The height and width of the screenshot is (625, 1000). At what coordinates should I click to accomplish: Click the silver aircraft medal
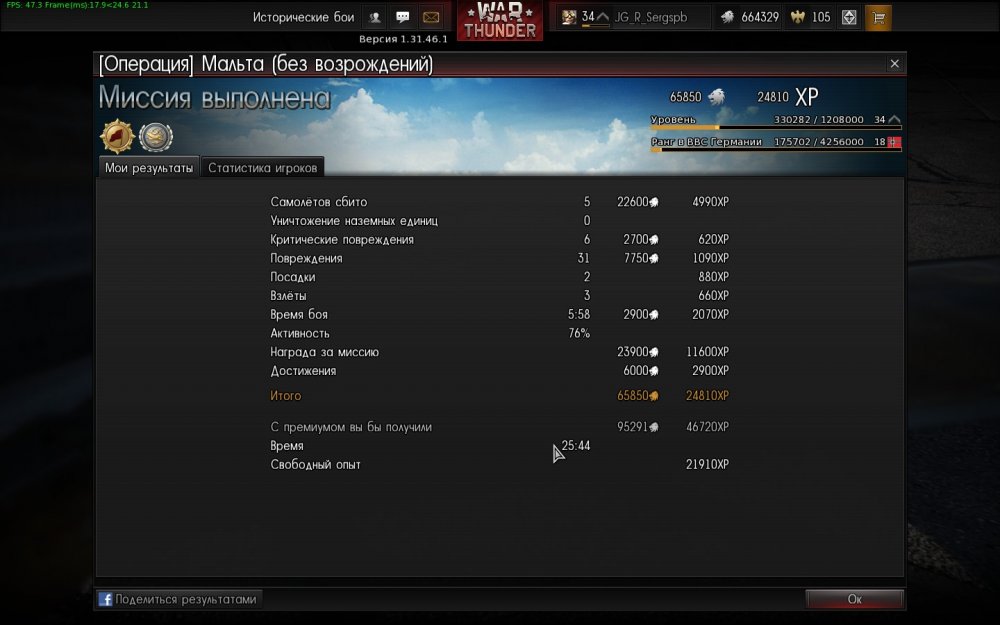coord(156,136)
